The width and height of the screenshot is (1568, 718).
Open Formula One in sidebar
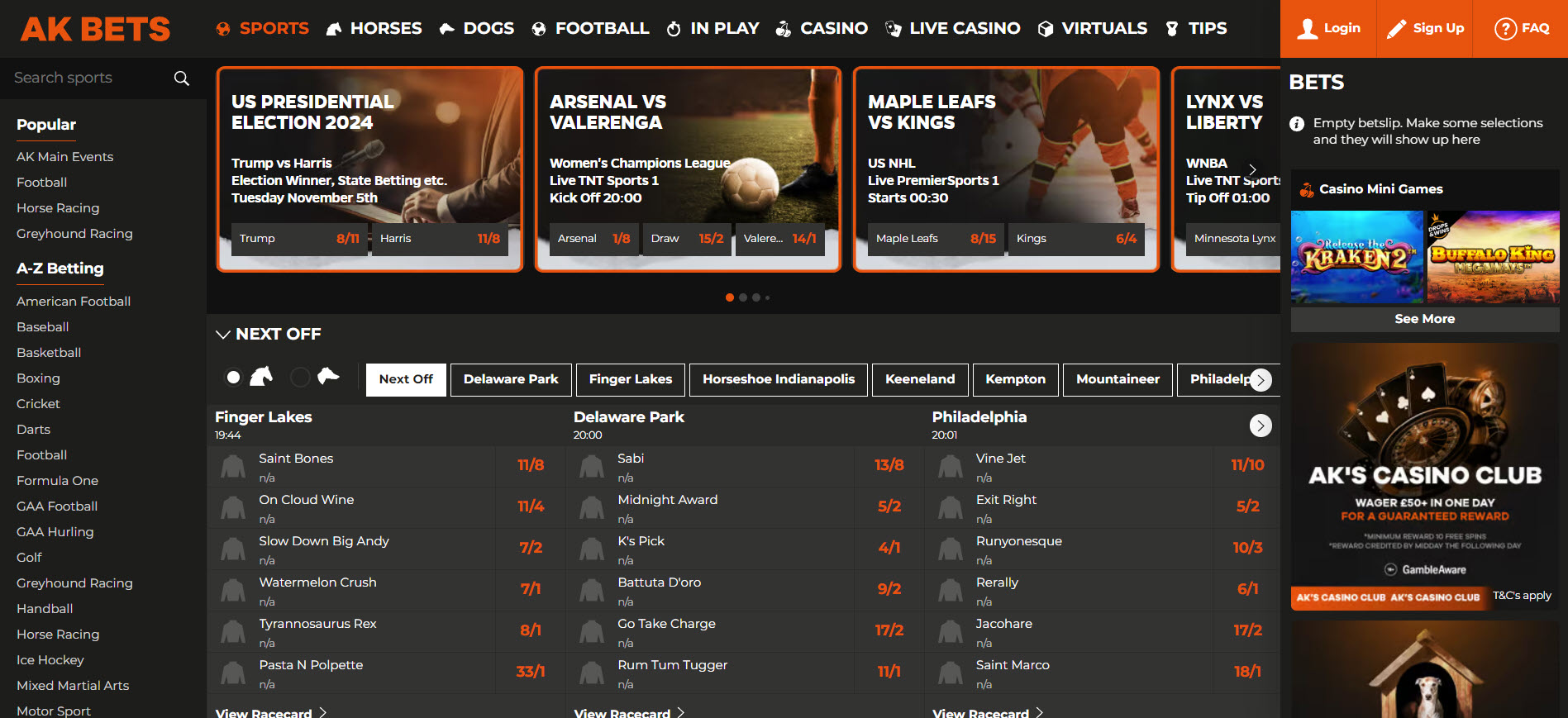(58, 481)
